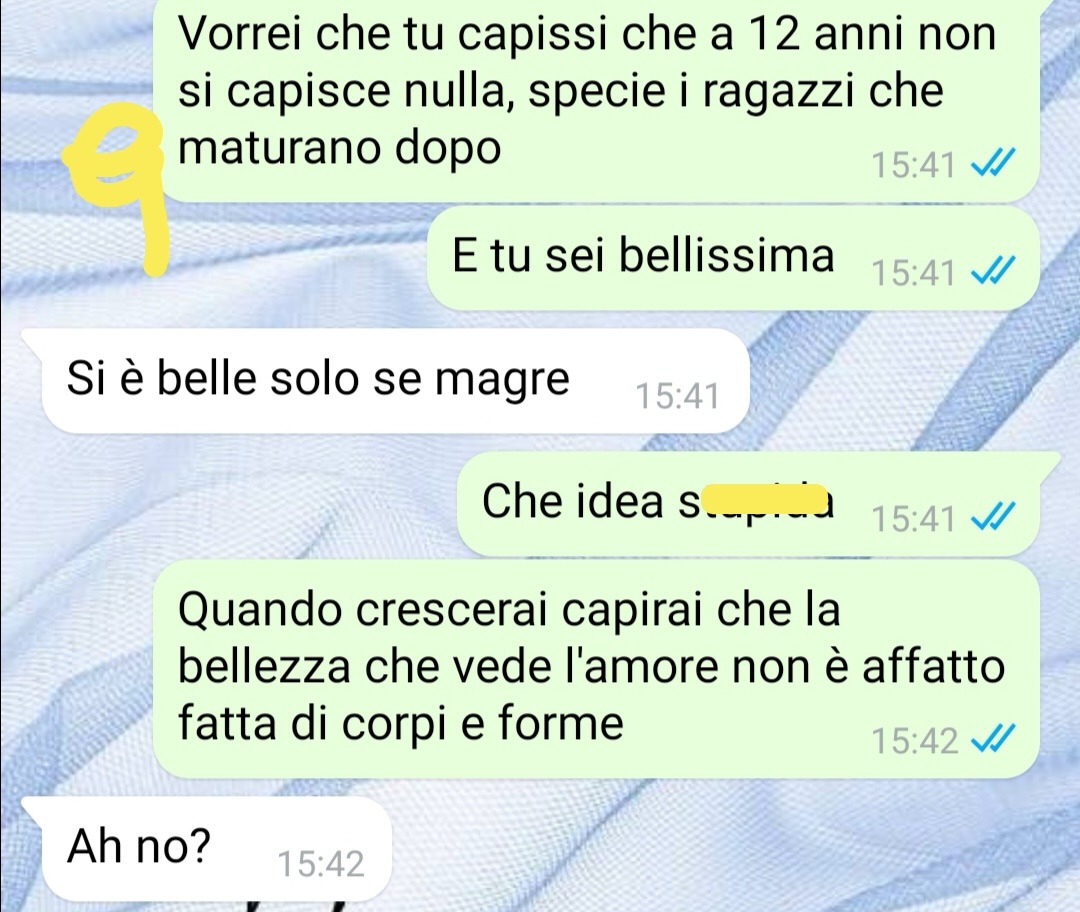Tap the double checkmark on 'maturano dopo' message

point(992,165)
